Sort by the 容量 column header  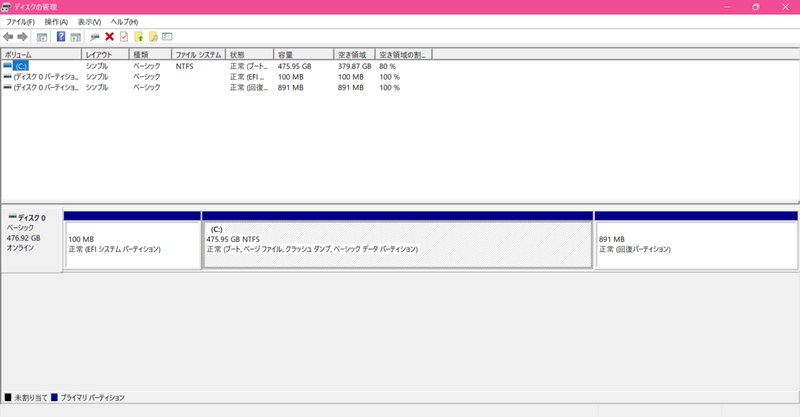(x=304, y=55)
